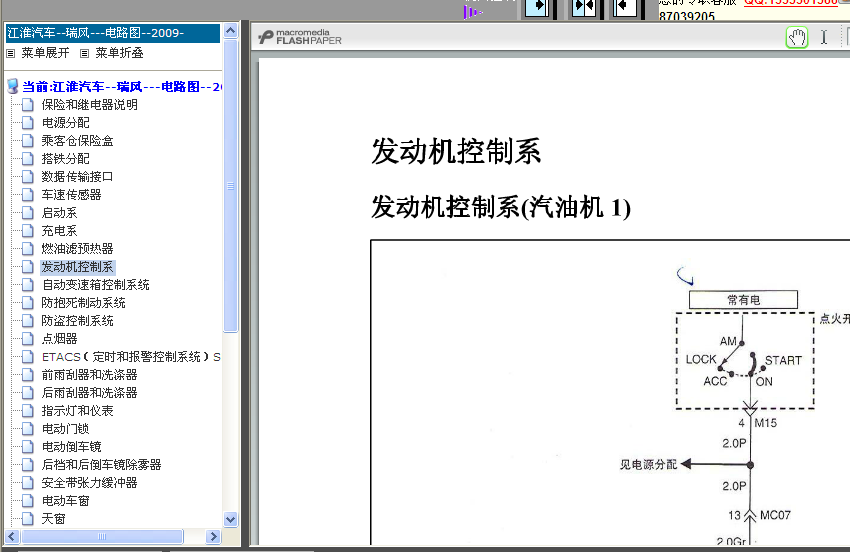
Task: Click page icon next to 车速传感器
Action: pyautogui.click(x=28, y=195)
